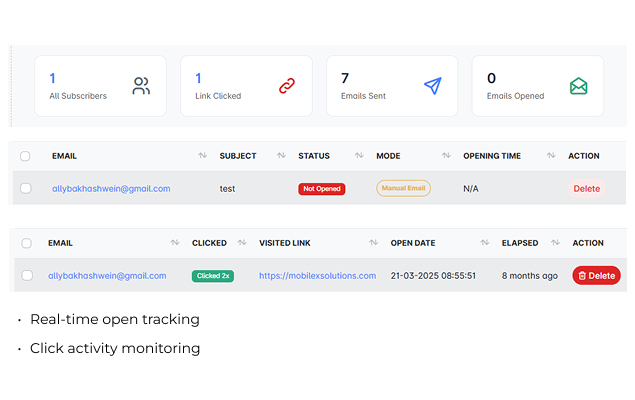
Task: Click the red Link Clicked chain icon
Action: click(287, 86)
